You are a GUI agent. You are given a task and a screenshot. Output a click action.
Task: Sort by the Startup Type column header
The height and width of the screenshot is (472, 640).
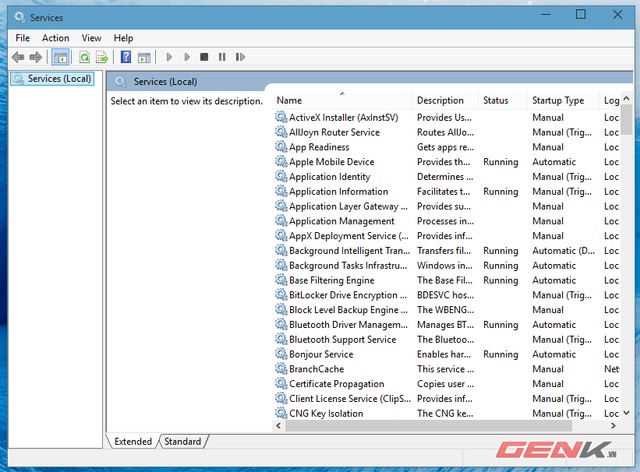pos(563,100)
